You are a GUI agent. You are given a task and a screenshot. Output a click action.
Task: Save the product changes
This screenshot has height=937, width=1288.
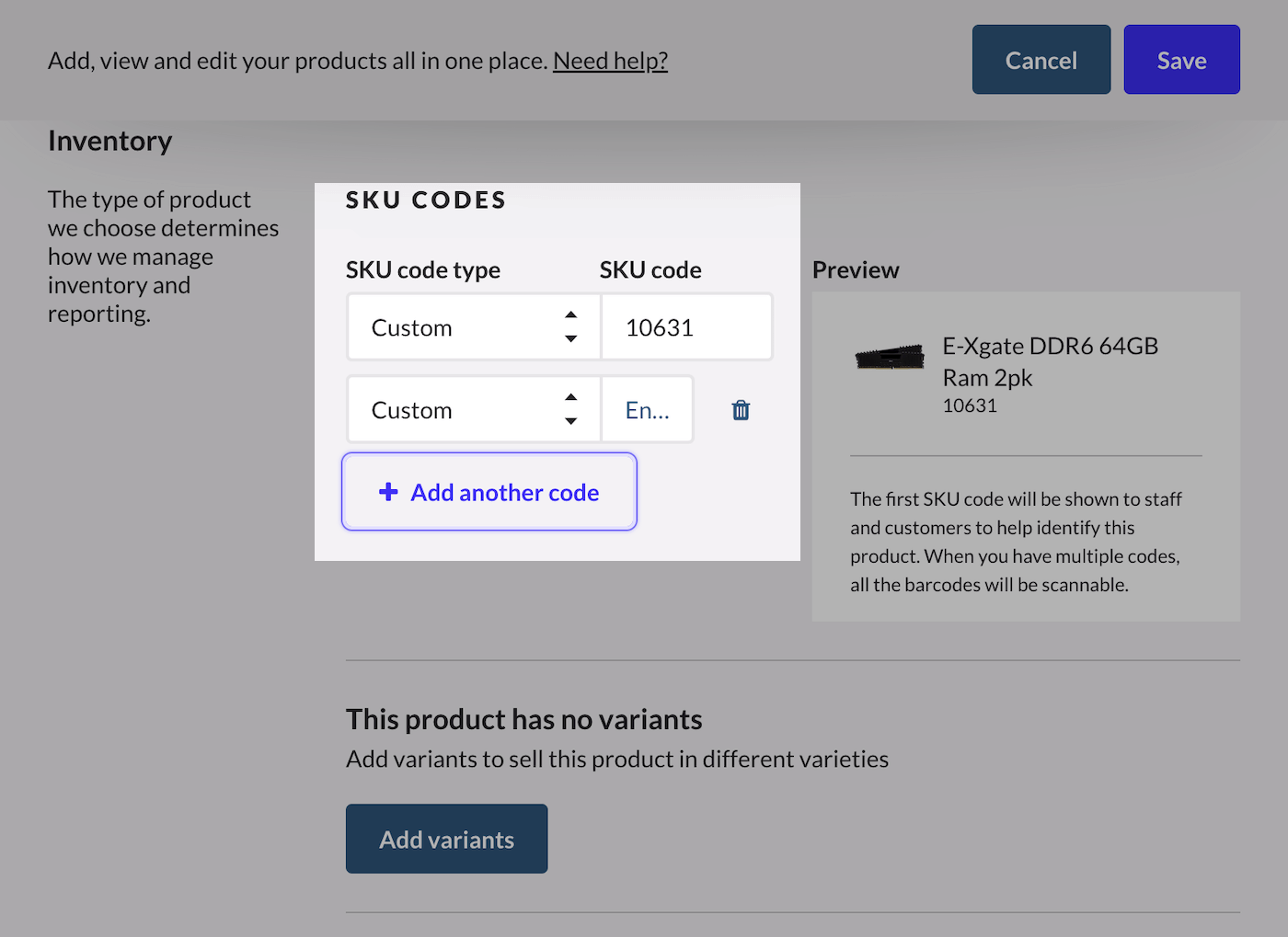(1181, 60)
